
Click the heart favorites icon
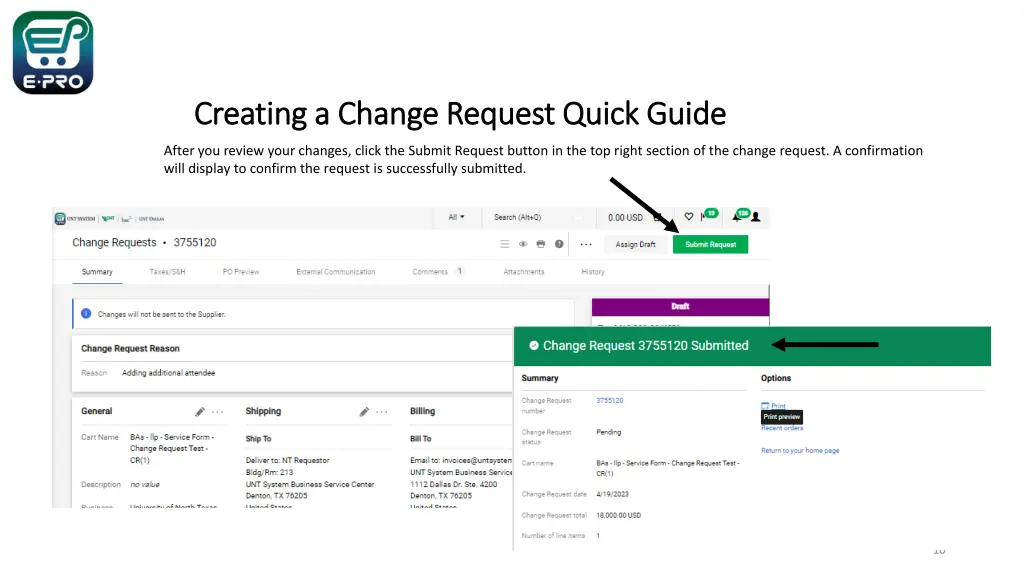coord(688,217)
